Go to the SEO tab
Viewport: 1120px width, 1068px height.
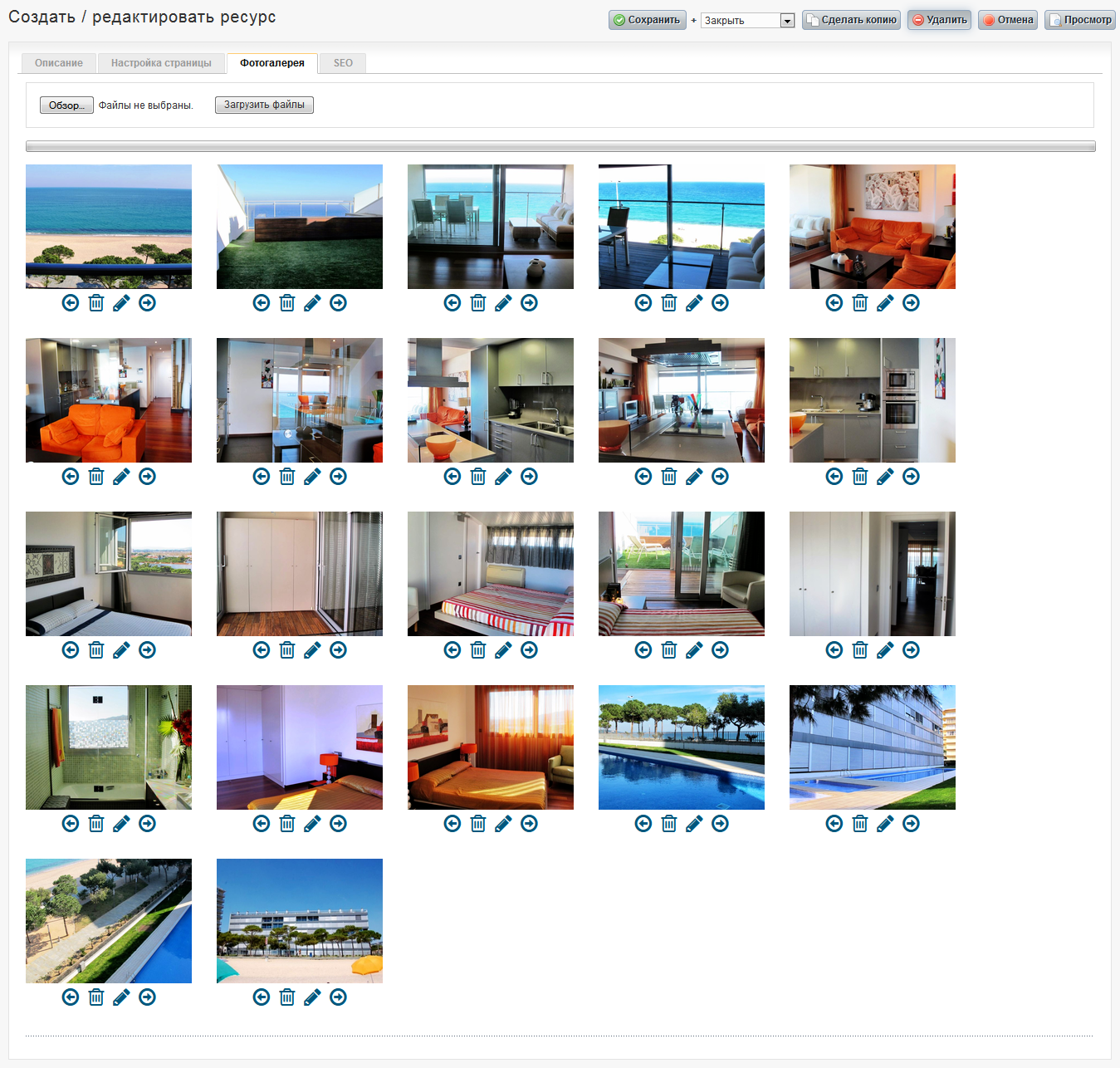coord(343,63)
